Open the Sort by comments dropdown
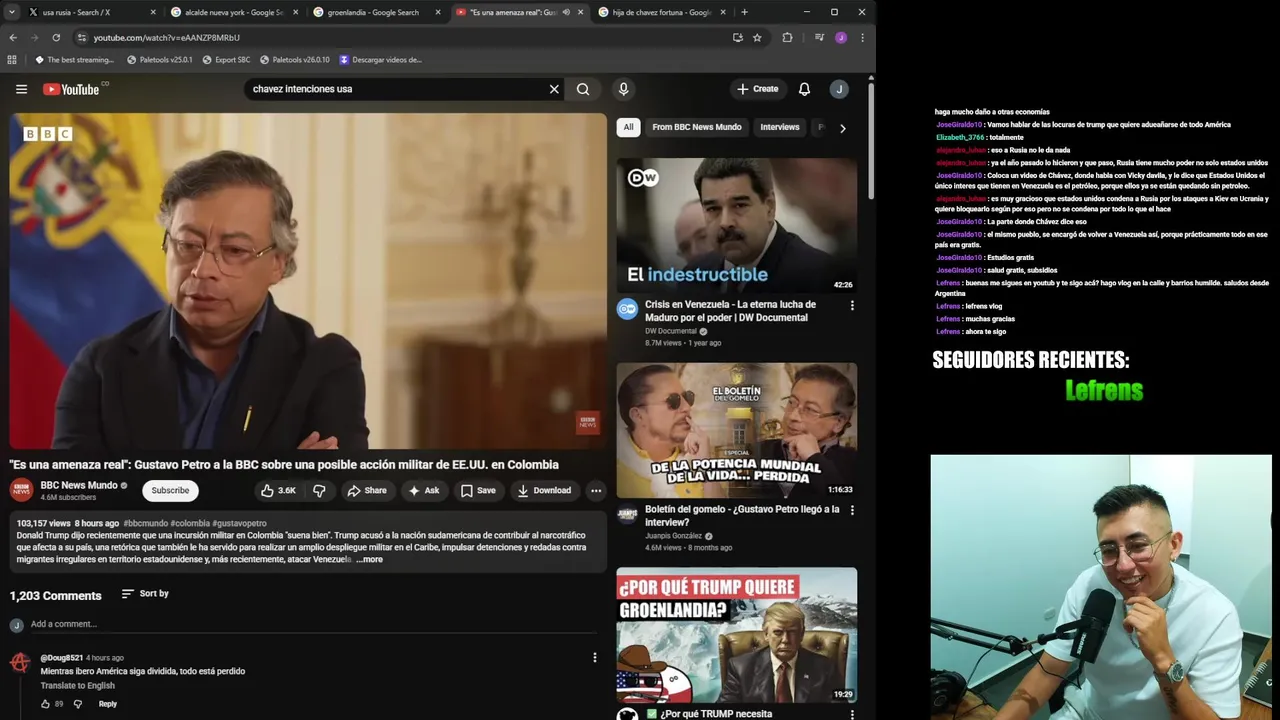The image size is (1280, 720). click(145, 593)
